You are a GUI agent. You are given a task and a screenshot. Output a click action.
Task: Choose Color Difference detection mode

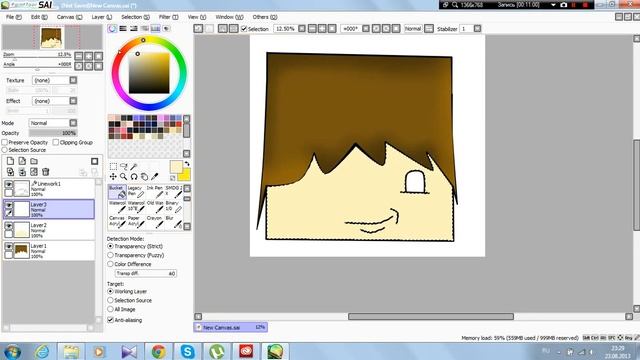coord(110,264)
